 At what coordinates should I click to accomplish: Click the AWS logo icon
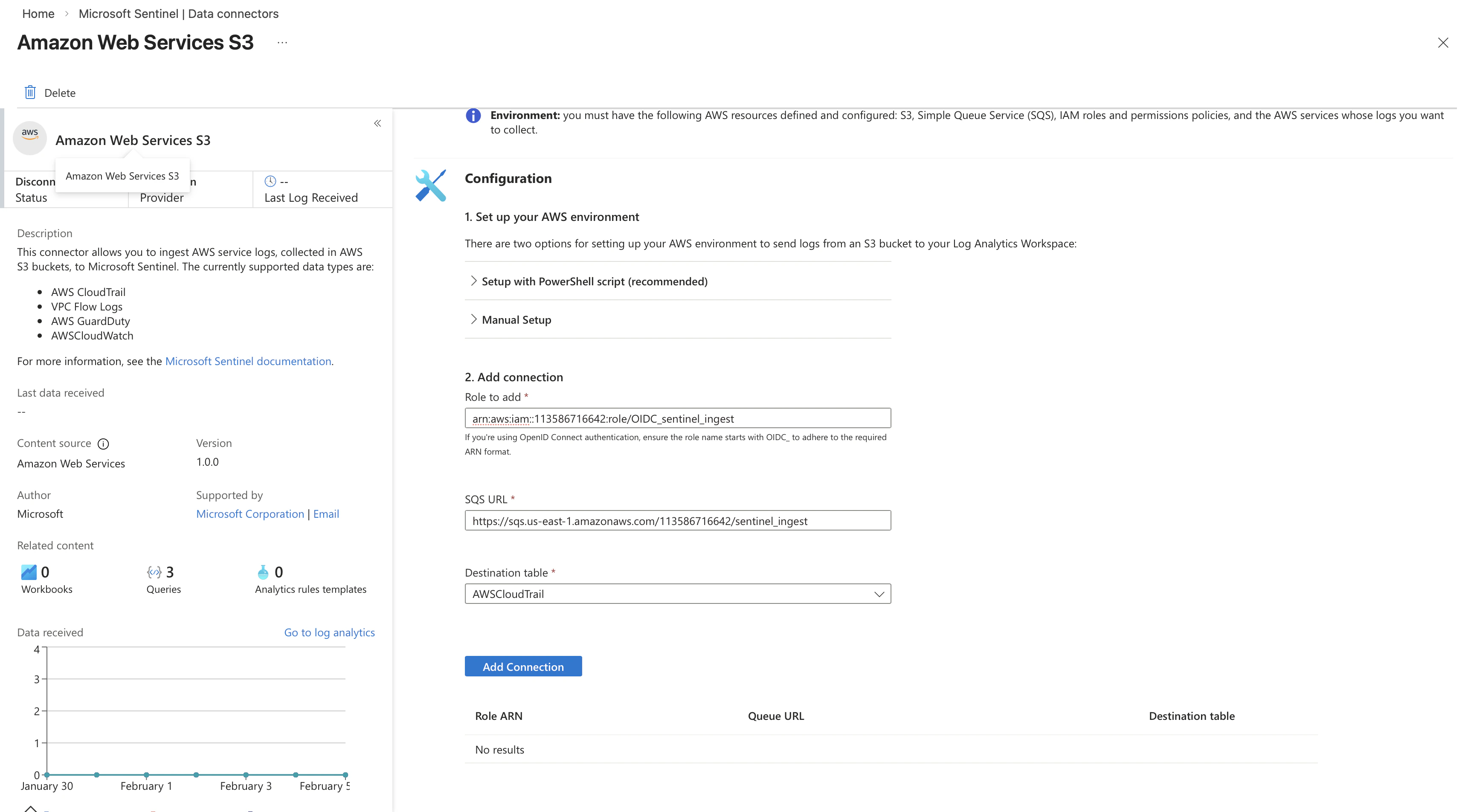pyautogui.click(x=30, y=138)
